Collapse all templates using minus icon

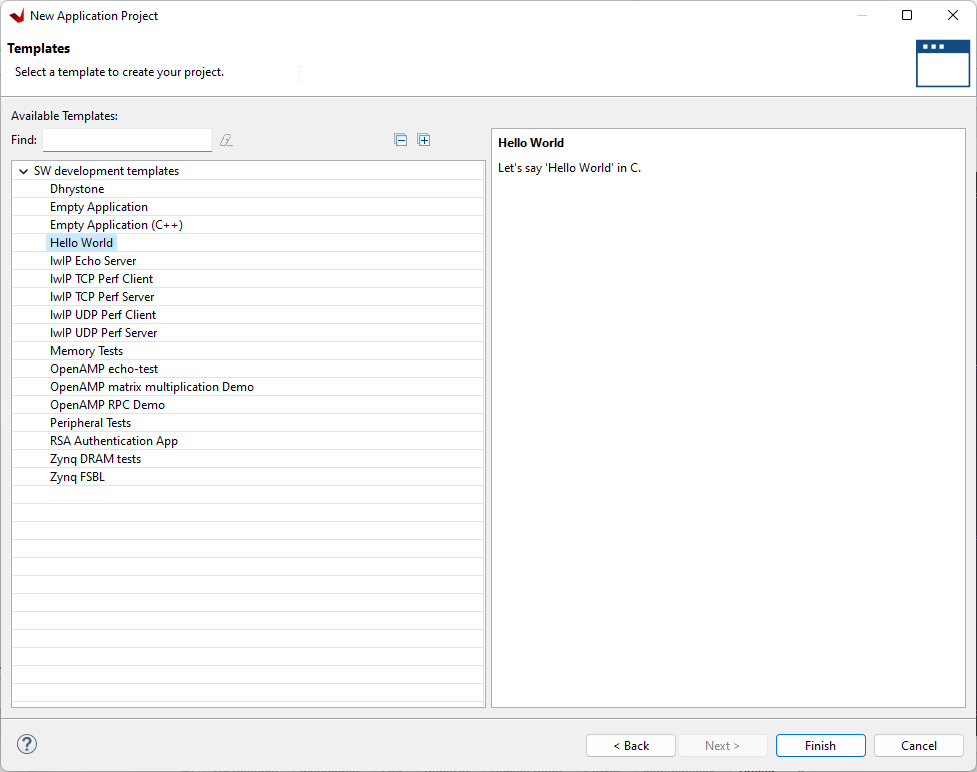pos(401,140)
